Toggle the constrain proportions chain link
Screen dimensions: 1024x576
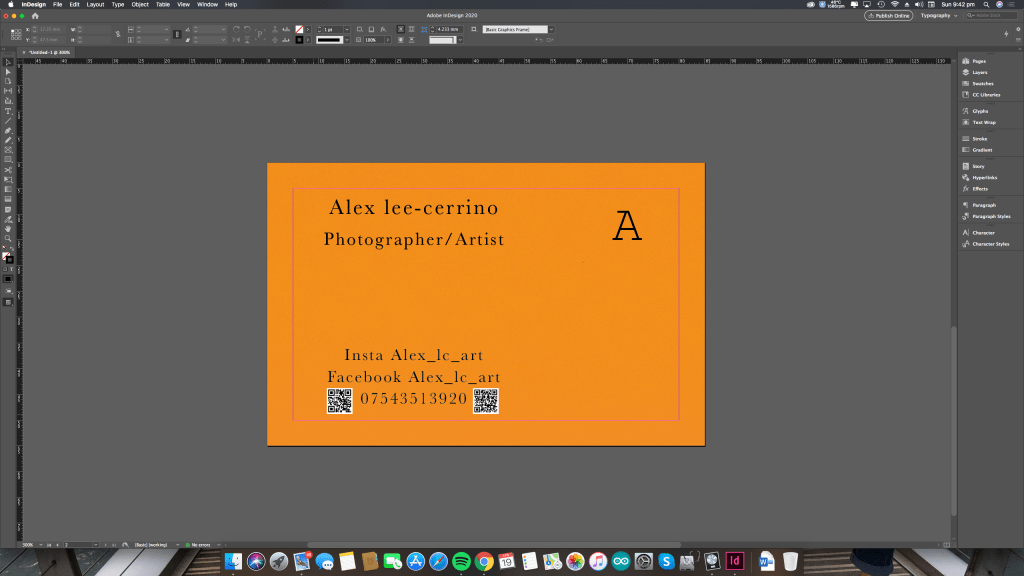tap(117, 35)
